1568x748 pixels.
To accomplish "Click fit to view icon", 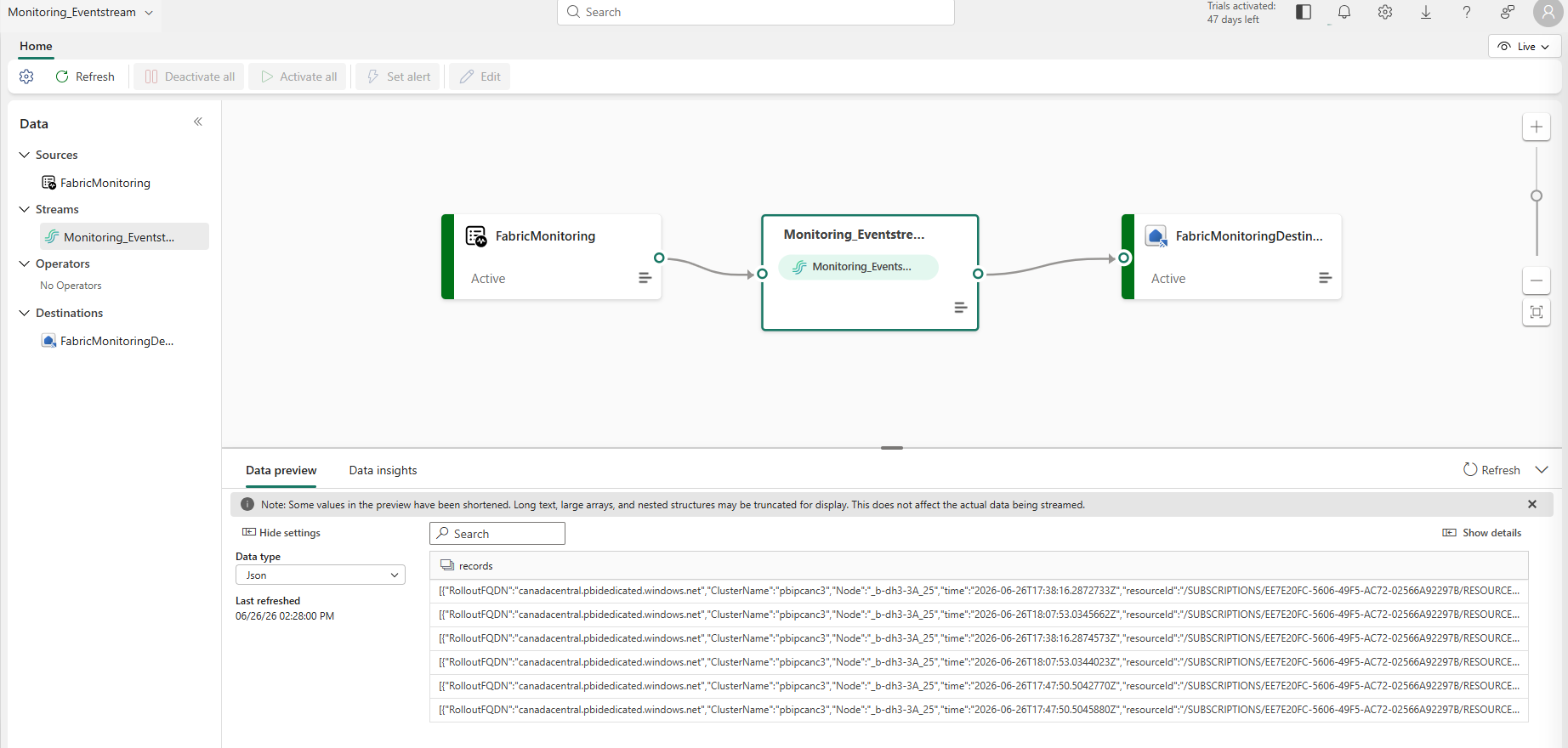I will (x=1537, y=312).
